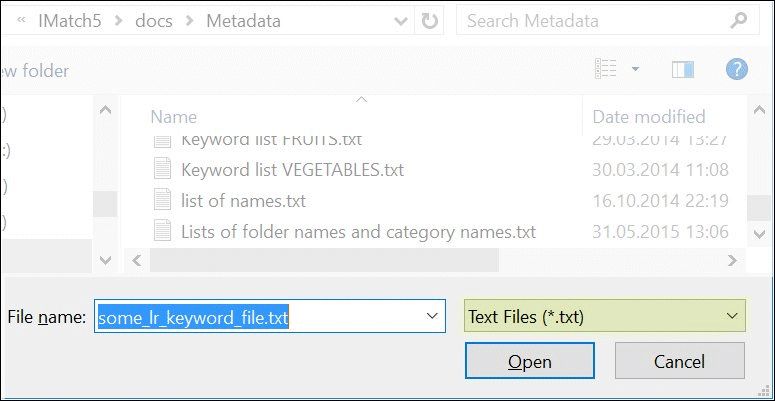Click icon of Keyword list VEGETABLES.txt

coord(162,170)
